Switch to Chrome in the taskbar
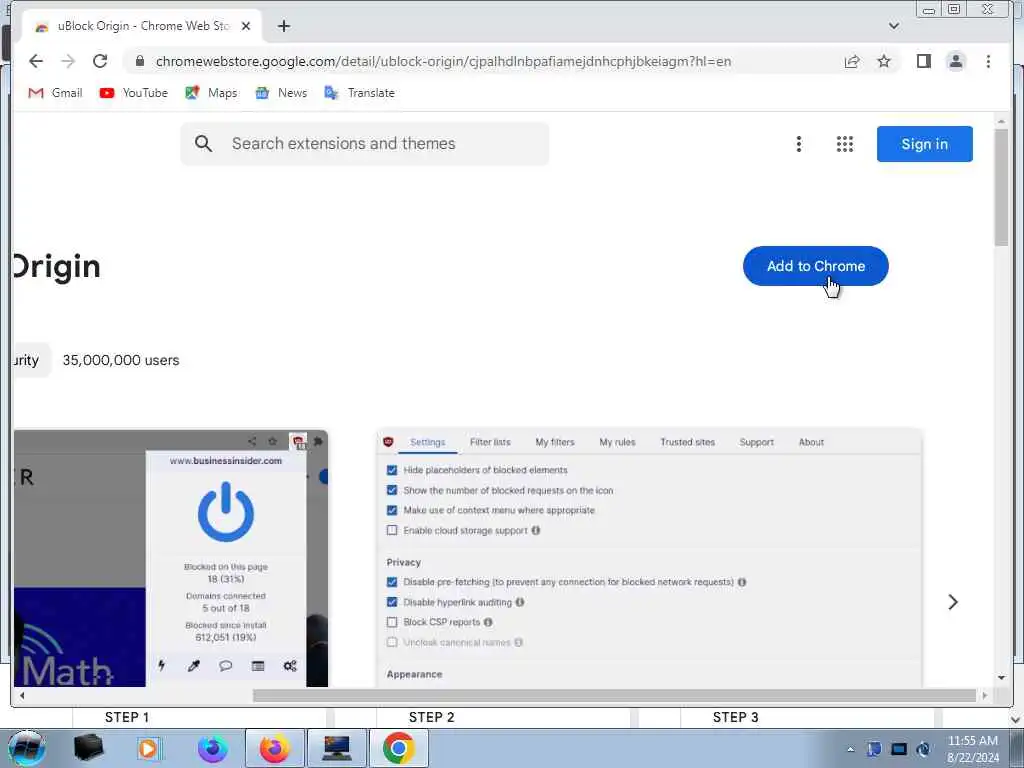Viewport: 1024px width, 768px height. (398, 748)
